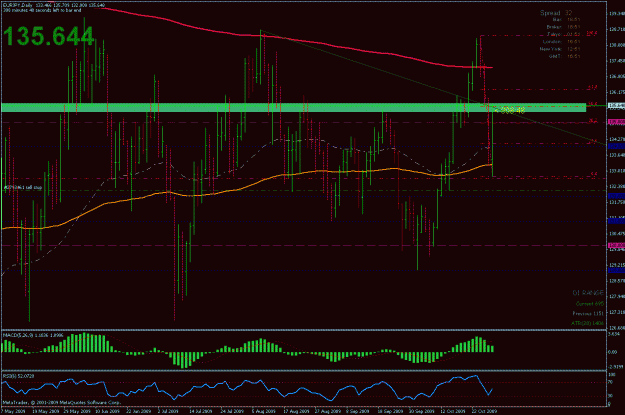Click the Tokyo clock row
The height and width of the screenshot is (415, 625).
pos(563,34)
